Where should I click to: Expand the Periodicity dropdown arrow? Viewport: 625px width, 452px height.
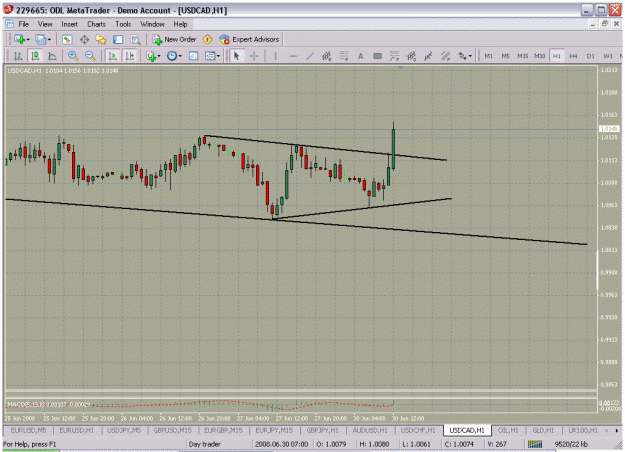pyautogui.click(x=180, y=57)
